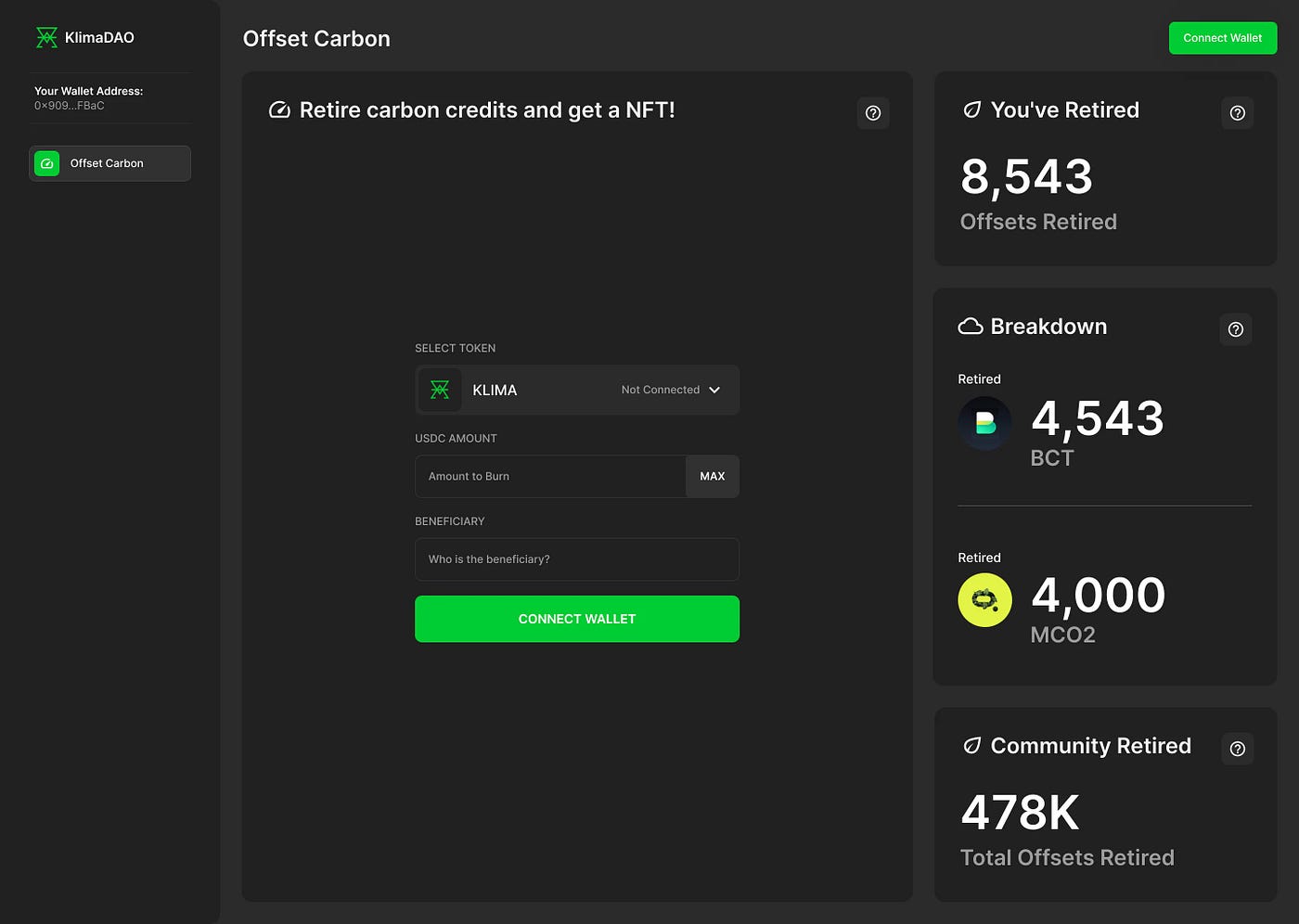1299x924 pixels.
Task: Click the 4,543 BCT retired value
Action: pos(1098,418)
